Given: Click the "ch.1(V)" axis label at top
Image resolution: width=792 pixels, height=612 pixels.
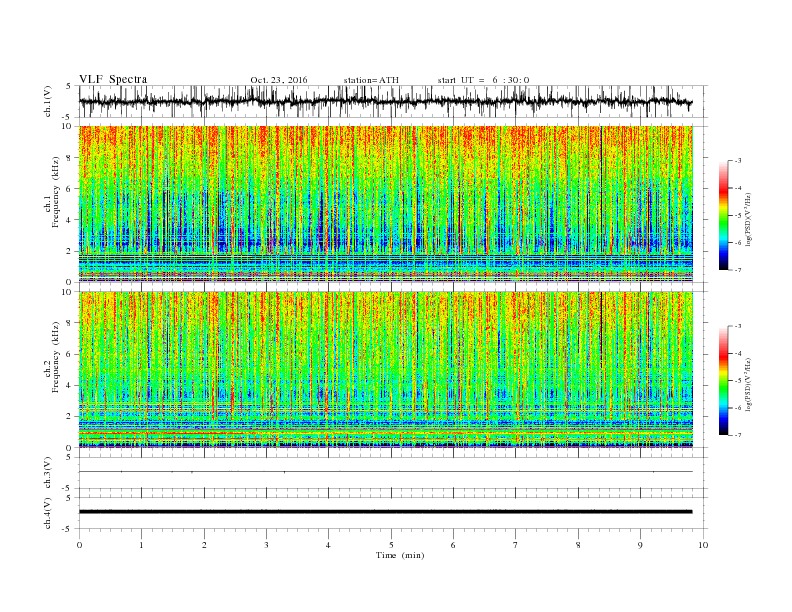Looking at the screenshot, I should coord(48,102).
